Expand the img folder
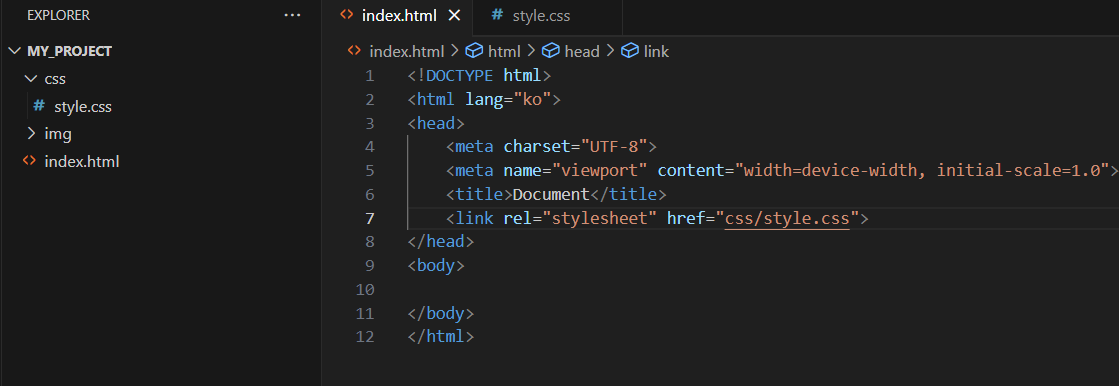Image resolution: width=1119 pixels, height=386 pixels. click(30, 133)
